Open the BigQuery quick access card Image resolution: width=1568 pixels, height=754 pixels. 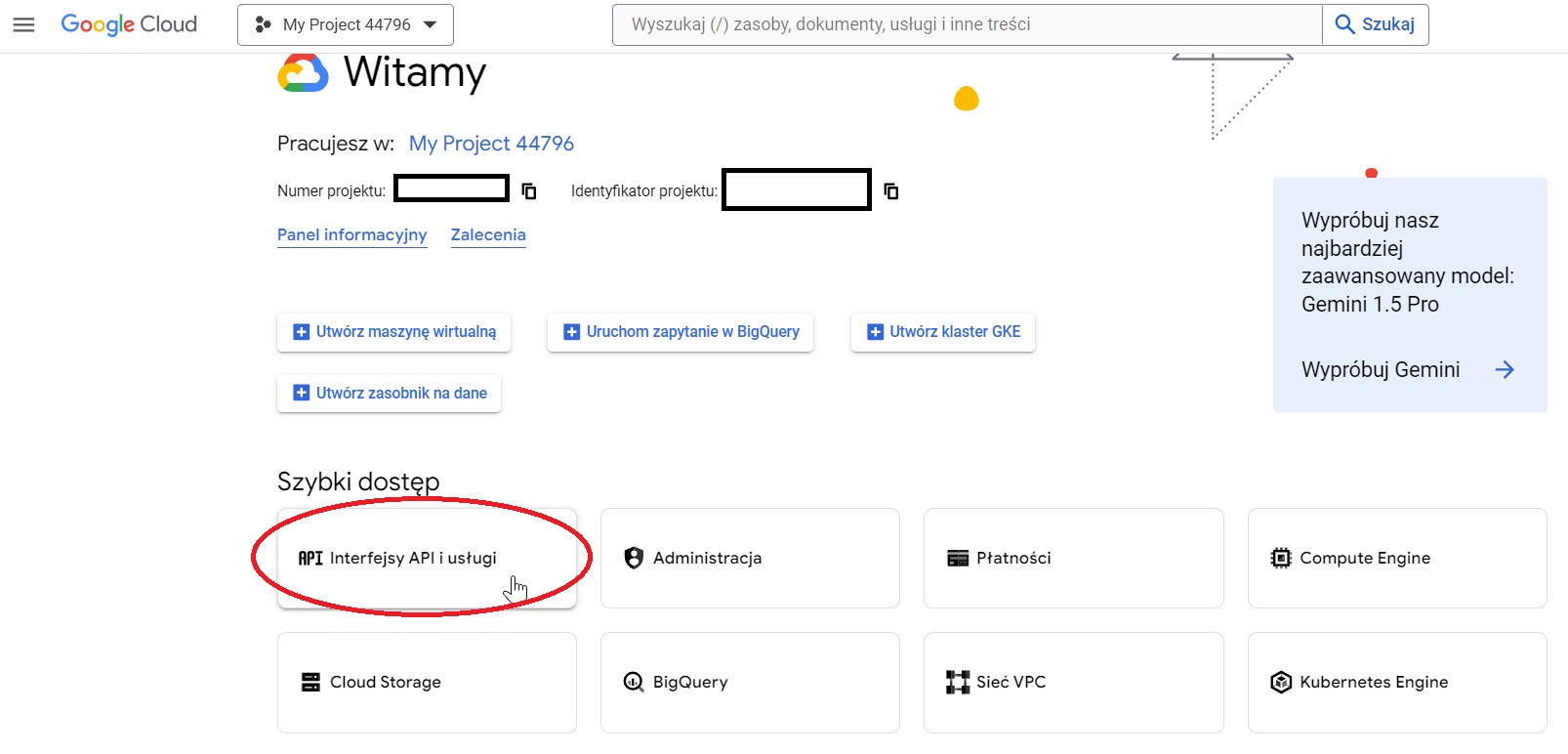coord(750,682)
